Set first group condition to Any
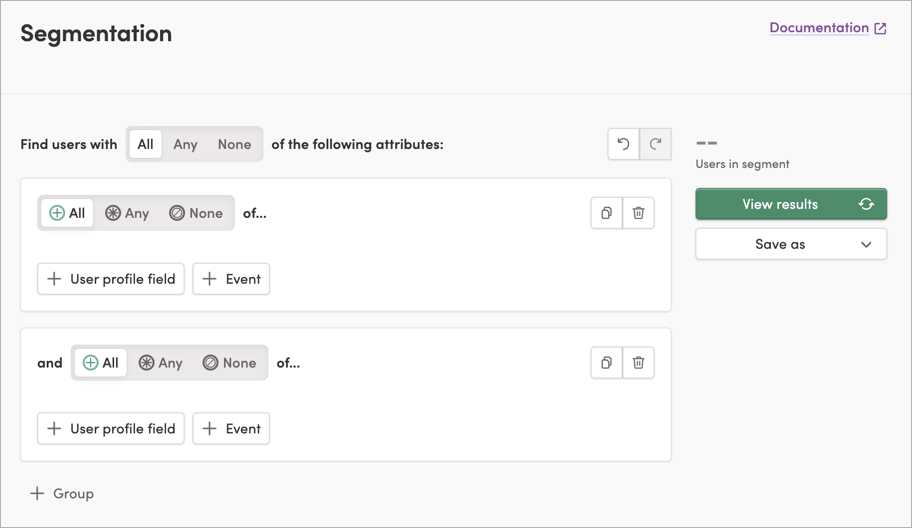 (x=127, y=213)
